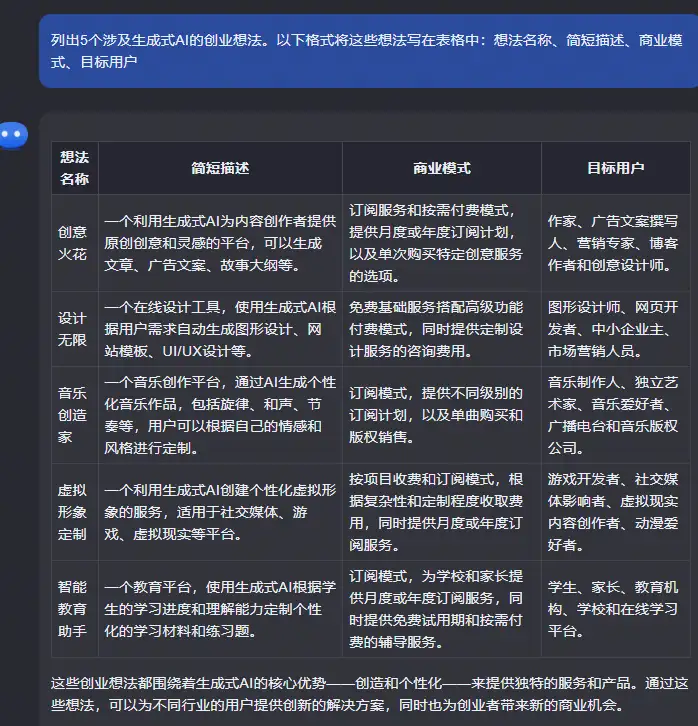Click target users cell '游戏开发者、社交媒体影响者'

(x=616, y=512)
